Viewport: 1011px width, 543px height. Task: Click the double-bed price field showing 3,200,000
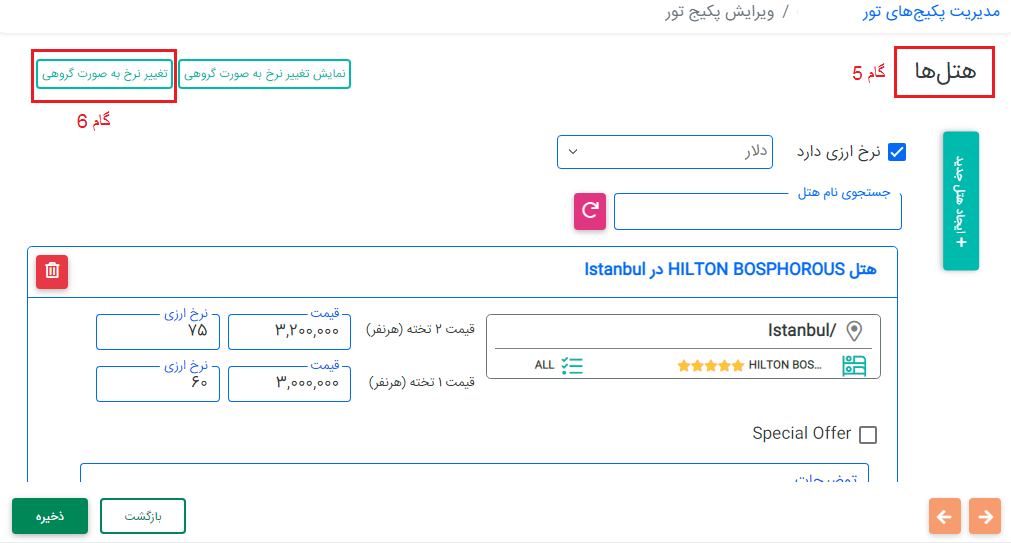point(289,331)
